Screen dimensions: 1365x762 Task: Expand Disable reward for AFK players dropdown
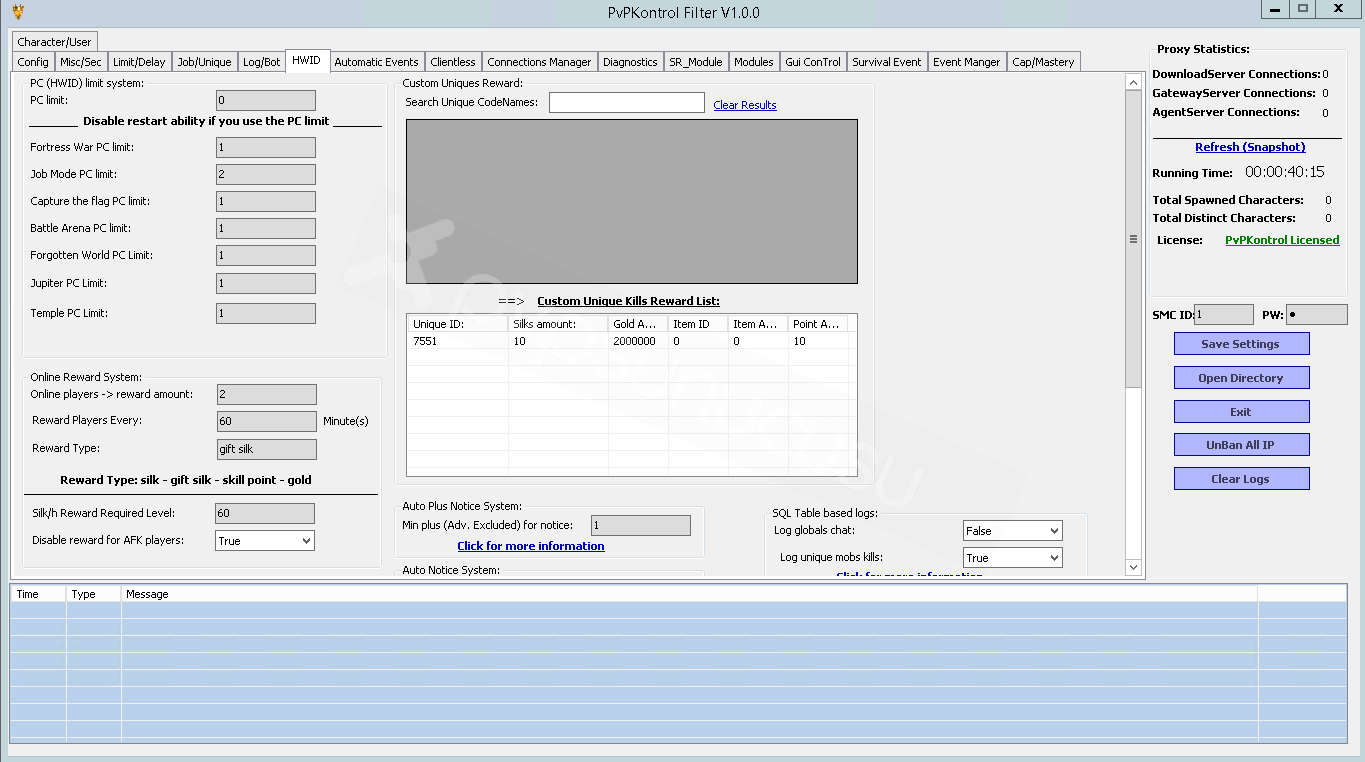pos(265,541)
